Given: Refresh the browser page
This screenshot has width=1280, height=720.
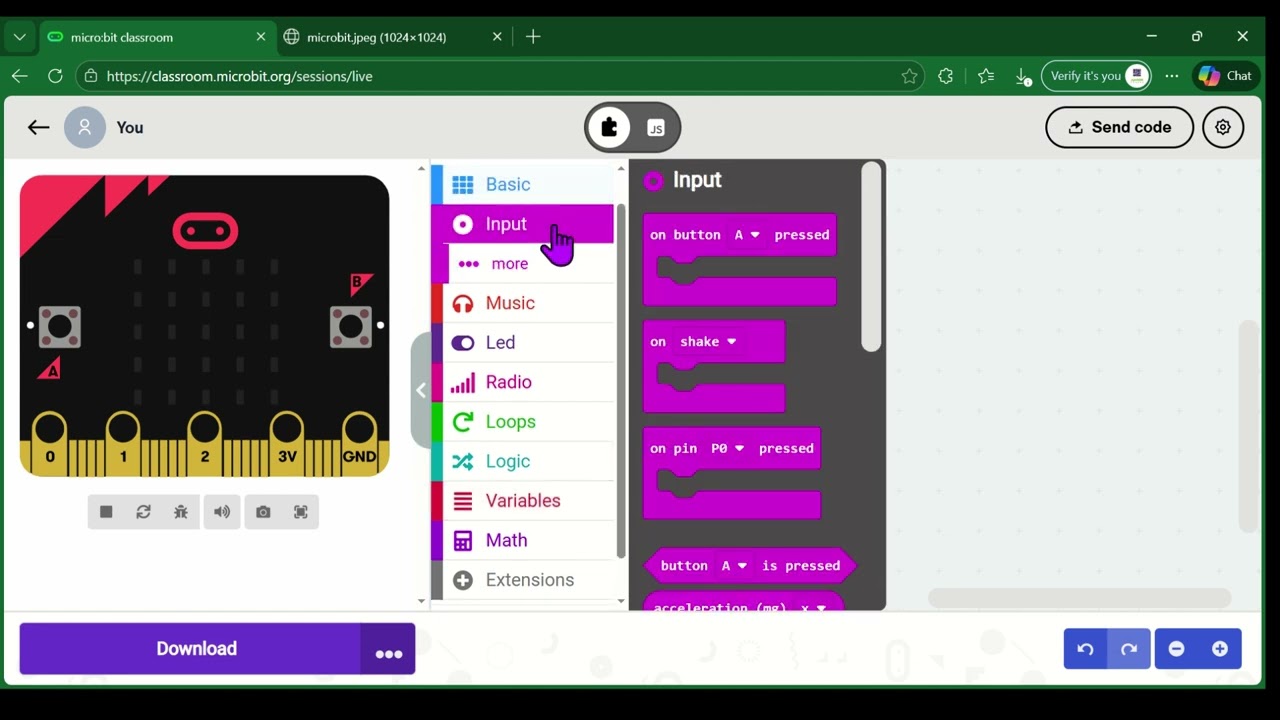Looking at the screenshot, I should pyautogui.click(x=55, y=76).
